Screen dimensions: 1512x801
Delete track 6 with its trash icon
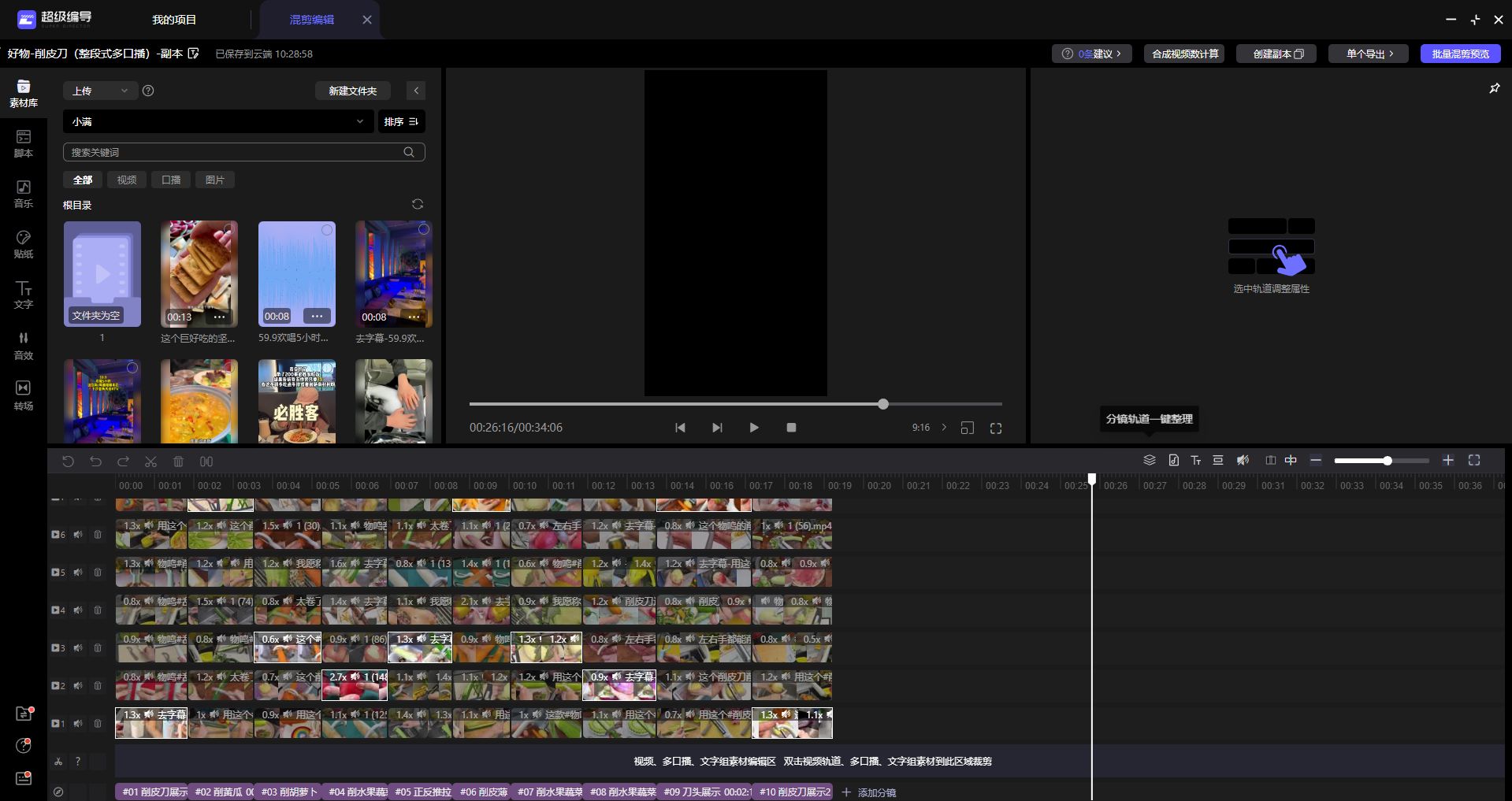[98, 534]
